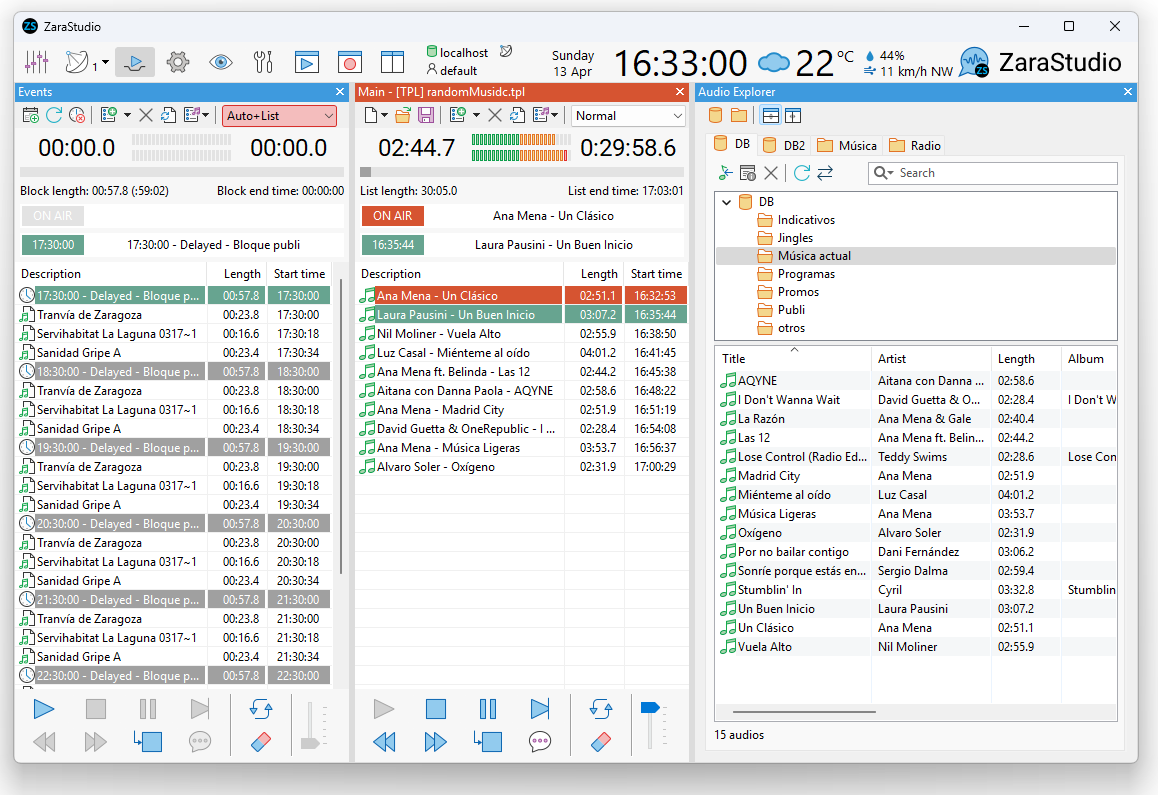Open the audio mixer icon in top toolbar
This screenshot has width=1158, height=795.
click(x=36, y=63)
